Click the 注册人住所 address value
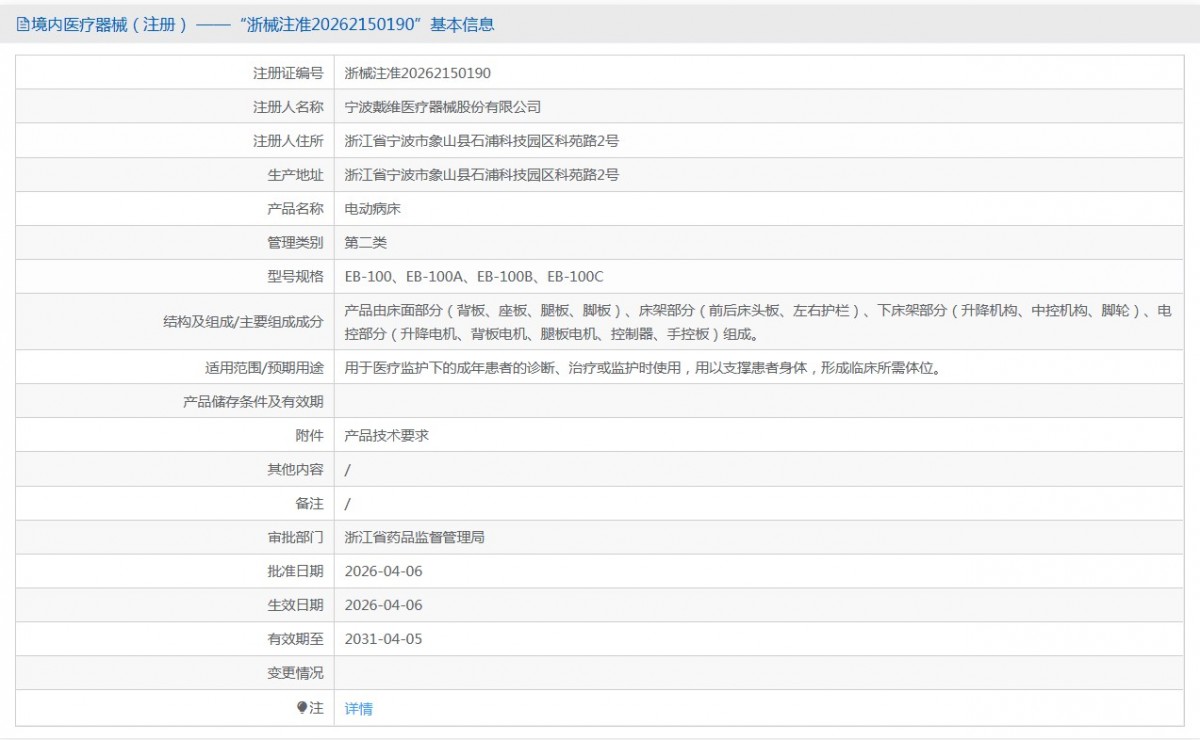Screen dimensions: 1200x740 [481, 141]
